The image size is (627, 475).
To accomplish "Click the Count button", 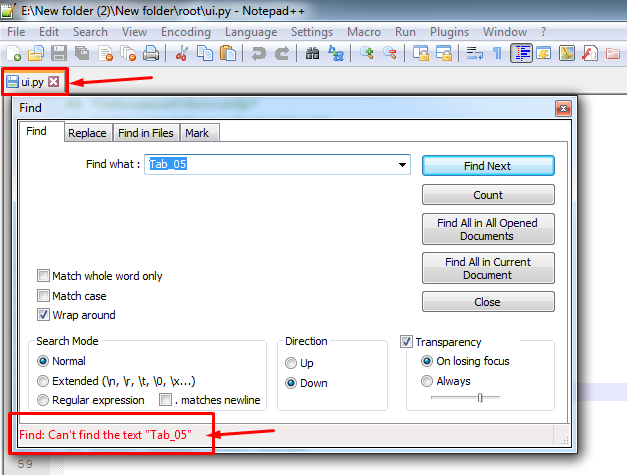I will click(x=488, y=195).
